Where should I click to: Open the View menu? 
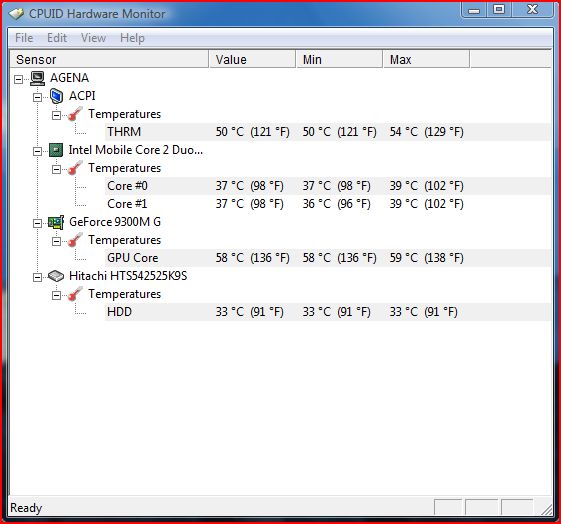(93, 38)
